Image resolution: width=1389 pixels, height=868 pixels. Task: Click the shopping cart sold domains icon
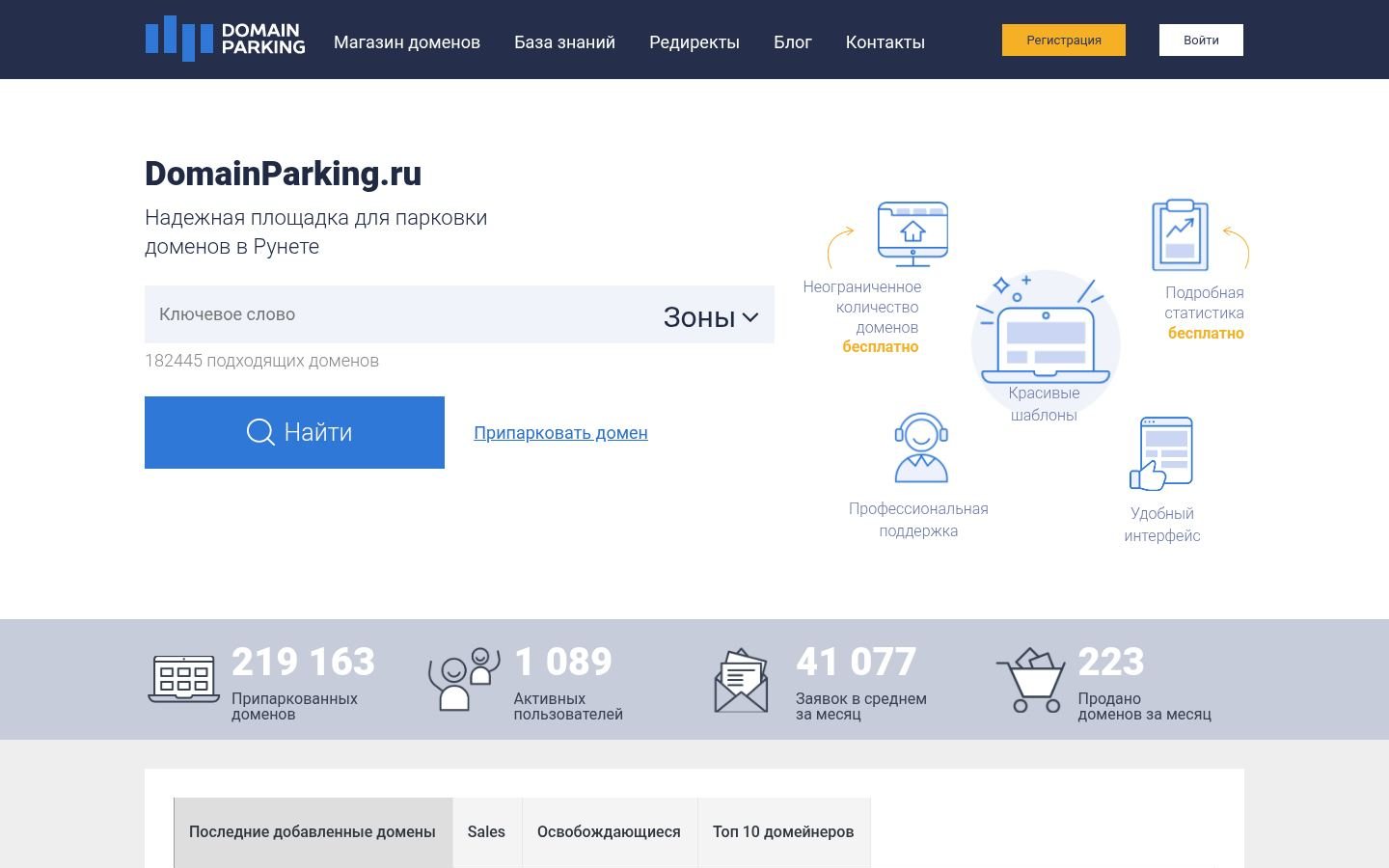point(1031,680)
